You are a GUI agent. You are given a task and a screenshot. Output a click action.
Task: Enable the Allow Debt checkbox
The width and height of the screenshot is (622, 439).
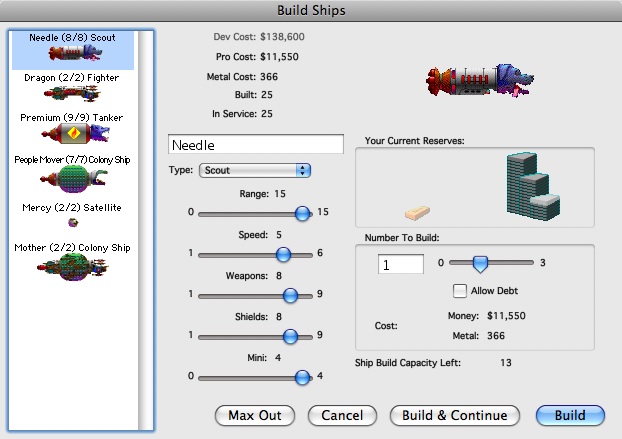(460, 291)
